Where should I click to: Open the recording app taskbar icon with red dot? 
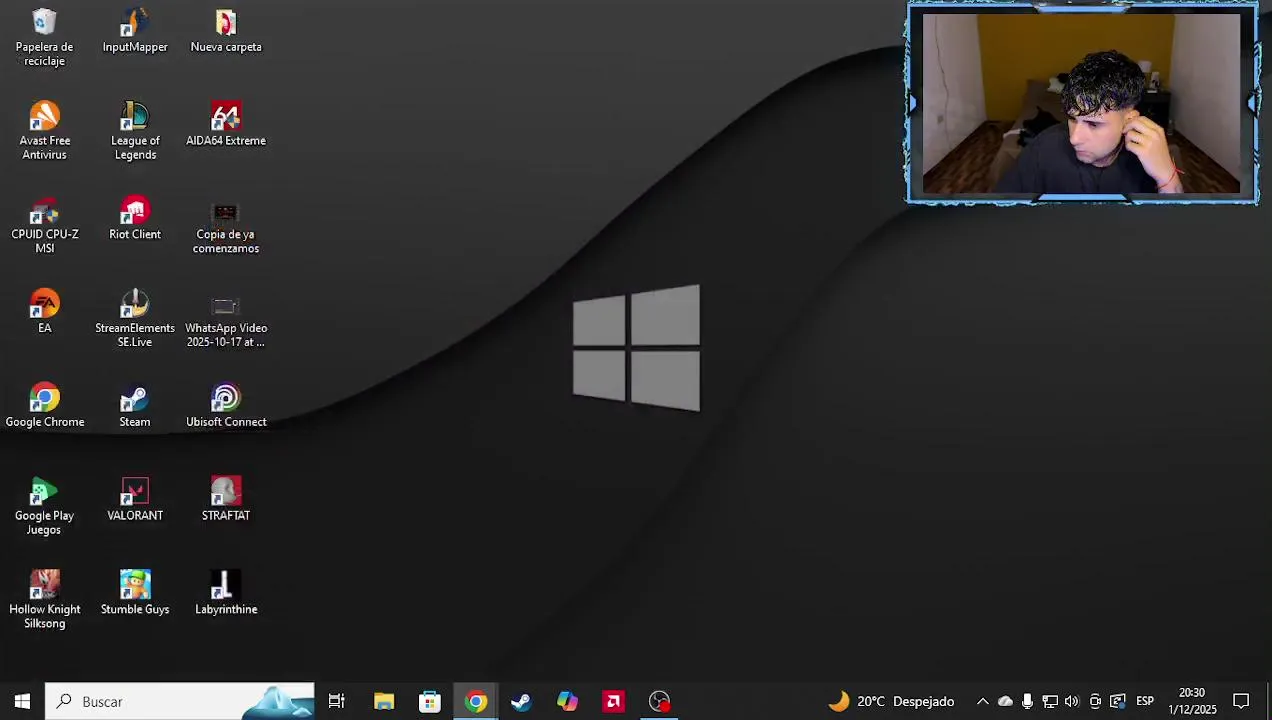pos(660,701)
